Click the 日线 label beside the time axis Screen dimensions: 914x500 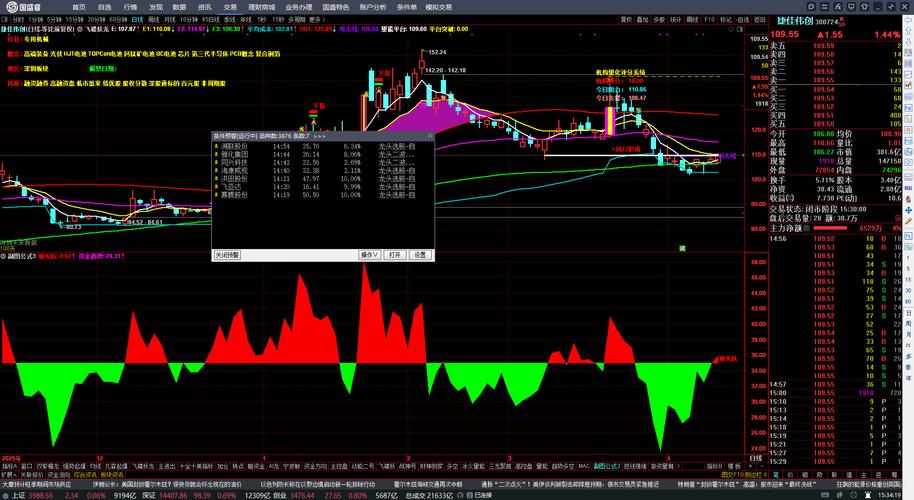pyautogui.click(x=755, y=459)
